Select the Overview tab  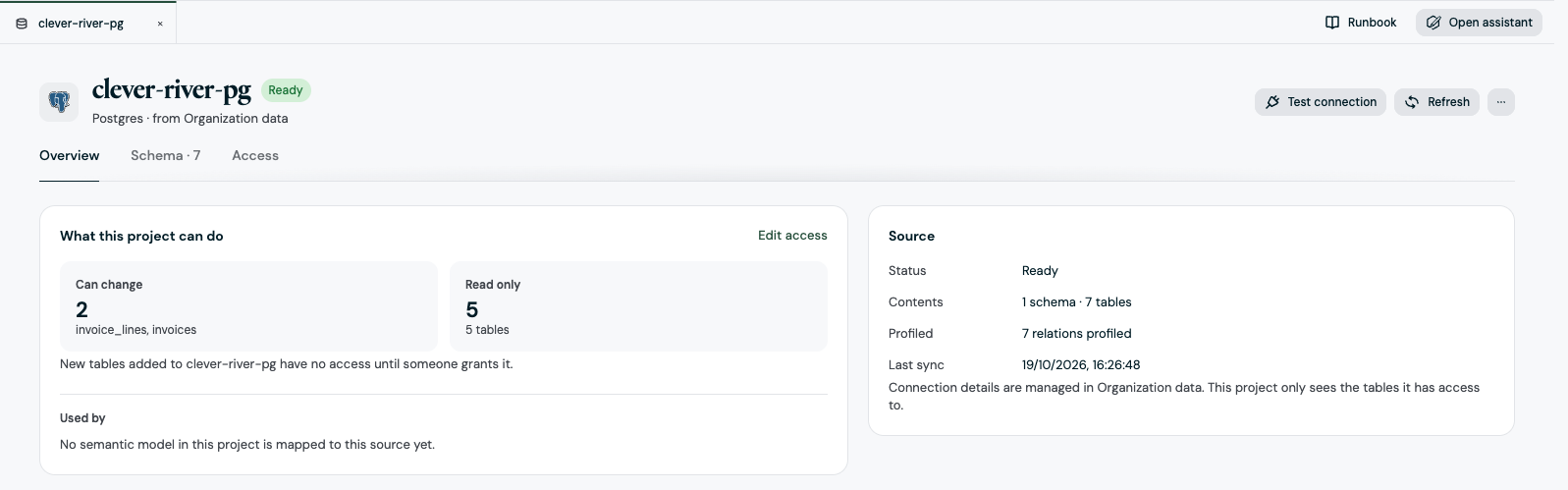69,156
